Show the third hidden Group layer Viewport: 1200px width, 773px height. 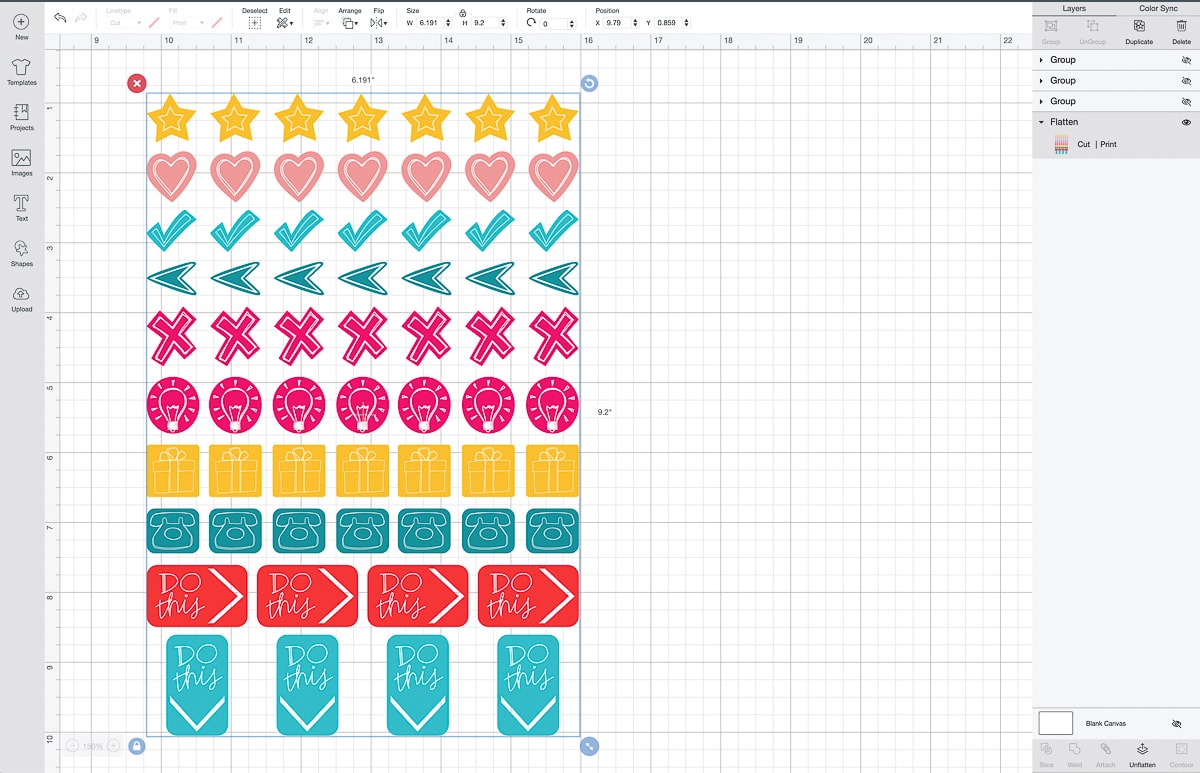pos(1186,102)
